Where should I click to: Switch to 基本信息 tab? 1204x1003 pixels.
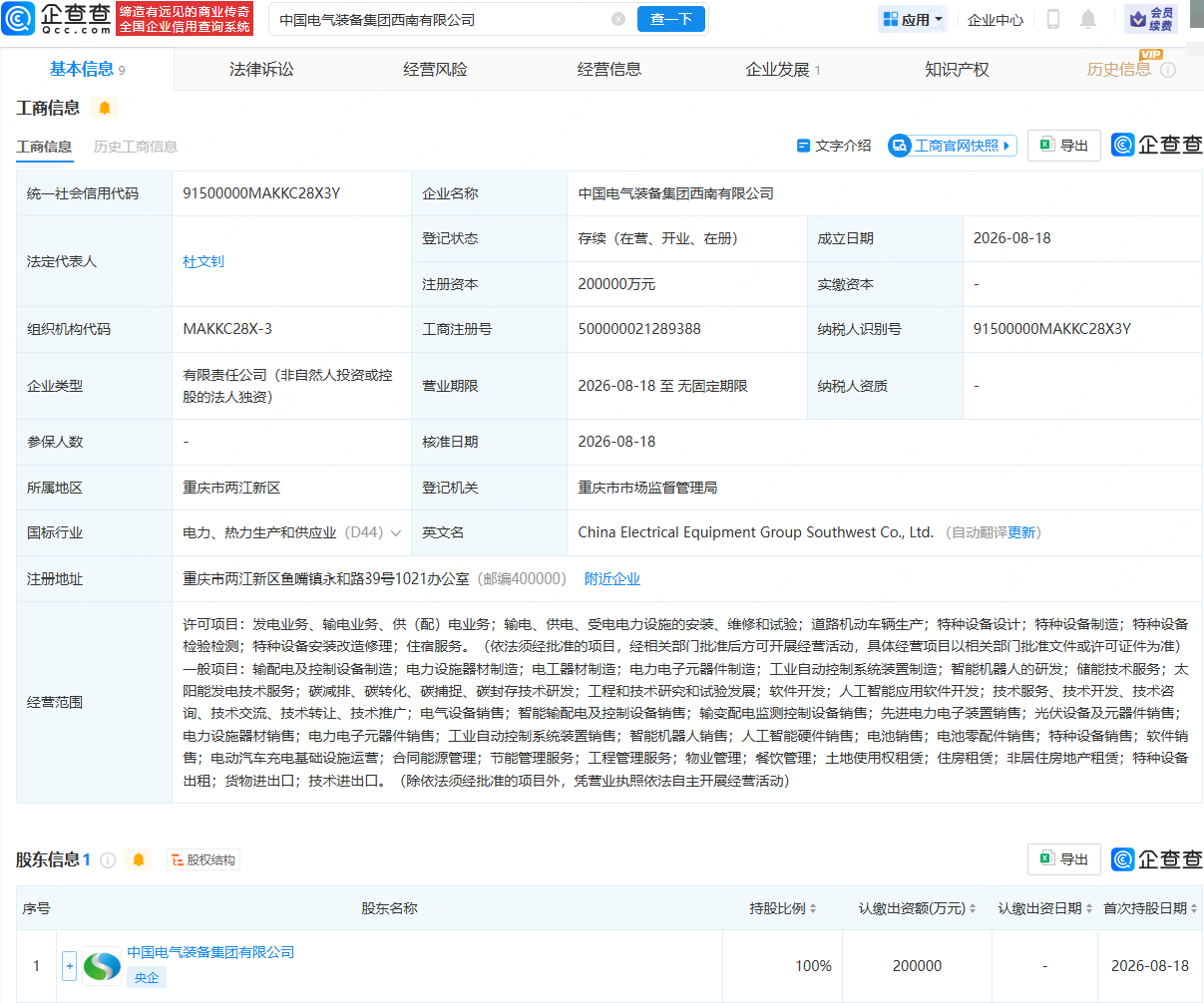(87, 69)
